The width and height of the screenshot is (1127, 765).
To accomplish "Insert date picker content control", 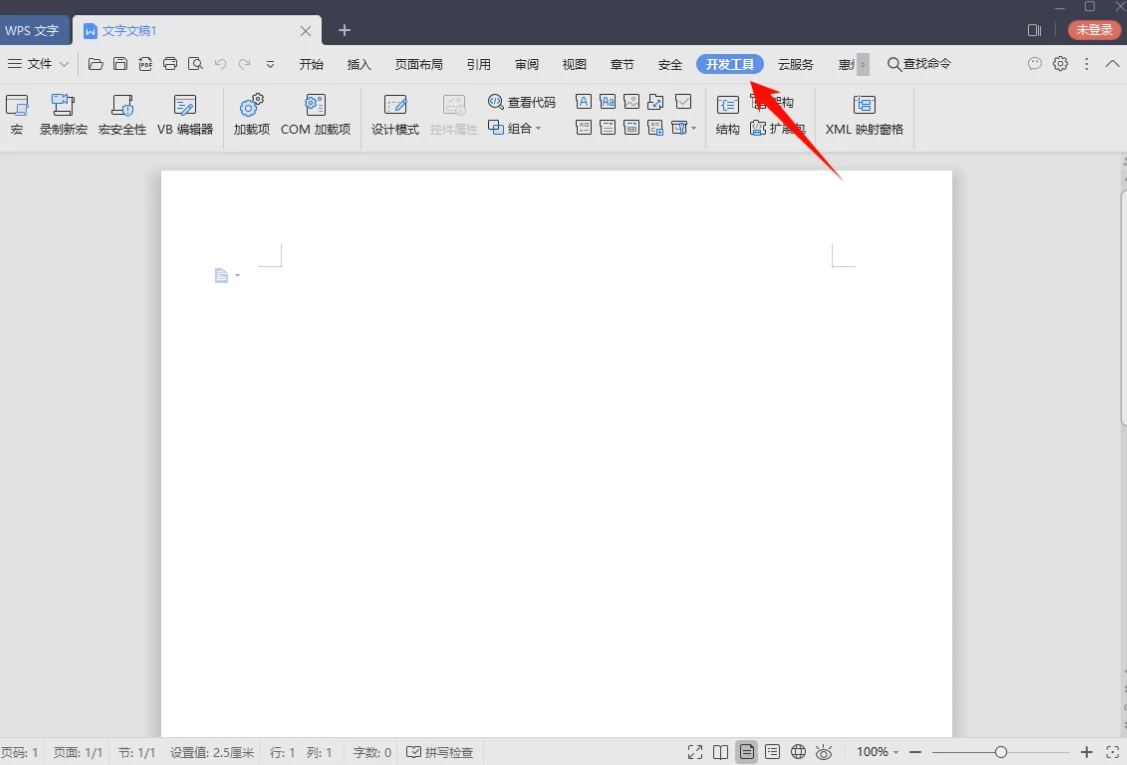I will (632, 128).
